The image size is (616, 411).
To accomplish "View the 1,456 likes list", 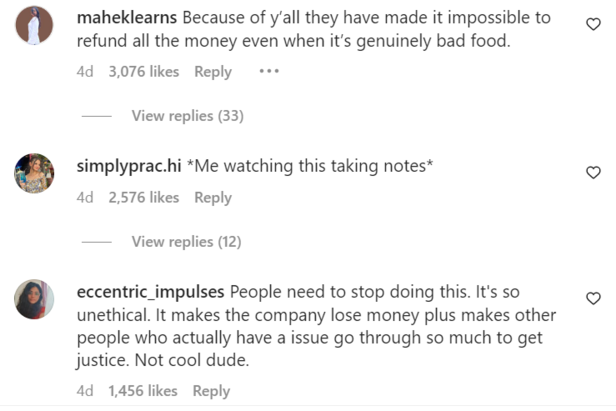I will tap(143, 391).
